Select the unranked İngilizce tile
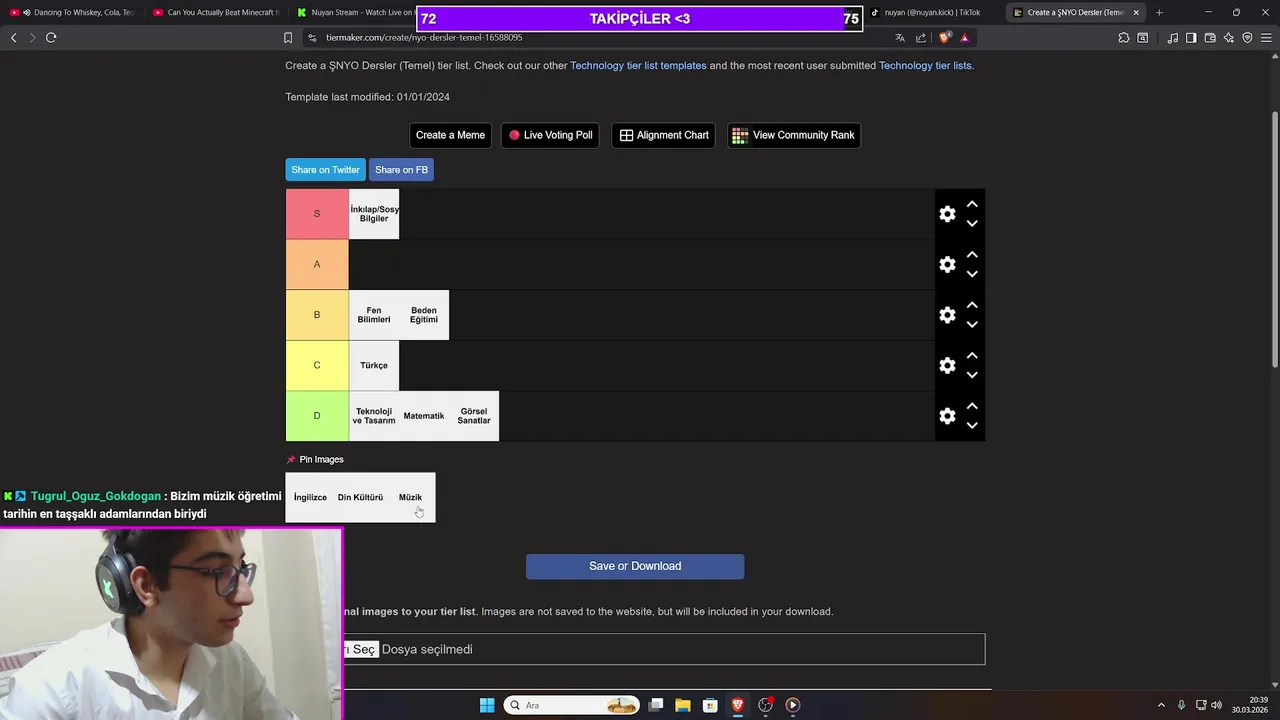This screenshot has height=720, width=1280. point(310,497)
